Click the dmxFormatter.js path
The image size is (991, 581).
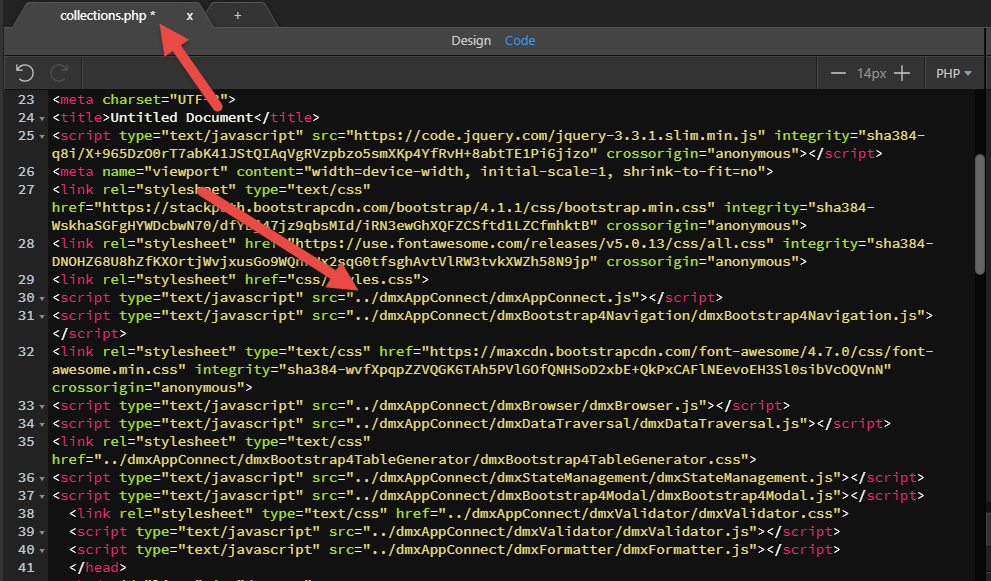pos(559,549)
